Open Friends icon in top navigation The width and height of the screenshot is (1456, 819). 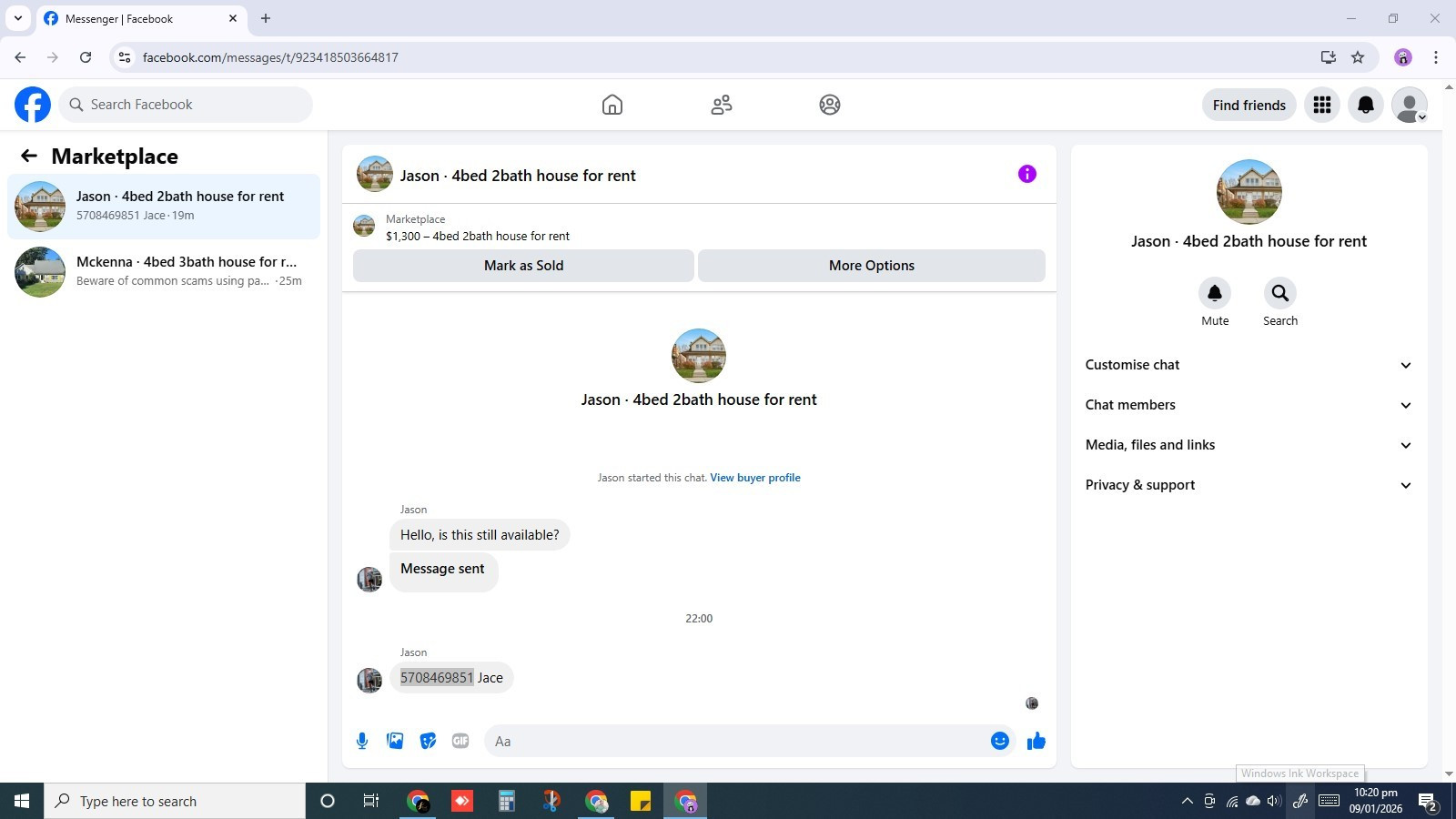pyautogui.click(x=722, y=105)
